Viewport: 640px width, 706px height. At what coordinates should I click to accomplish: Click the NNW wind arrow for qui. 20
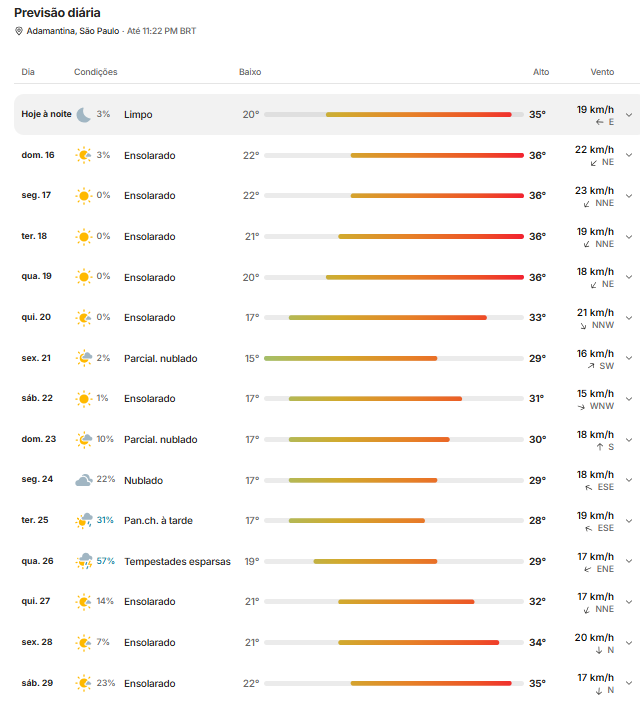tap(583, 326)
